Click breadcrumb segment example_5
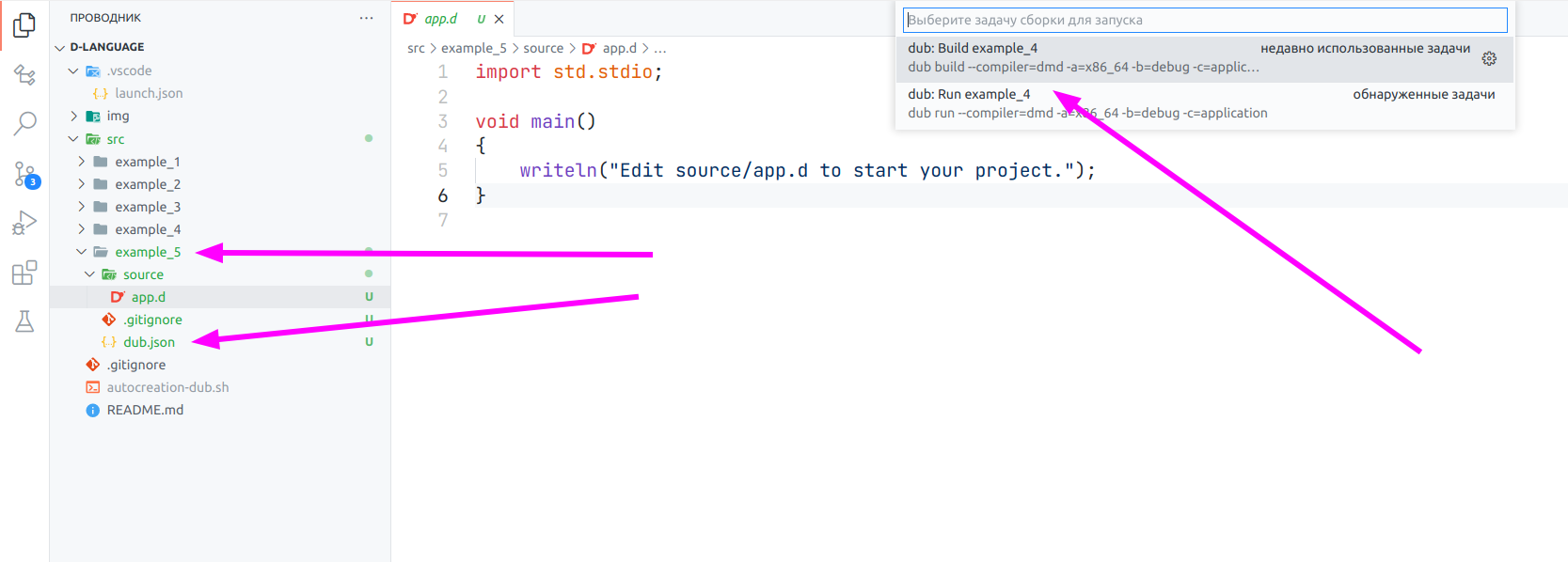 (474, 48)
